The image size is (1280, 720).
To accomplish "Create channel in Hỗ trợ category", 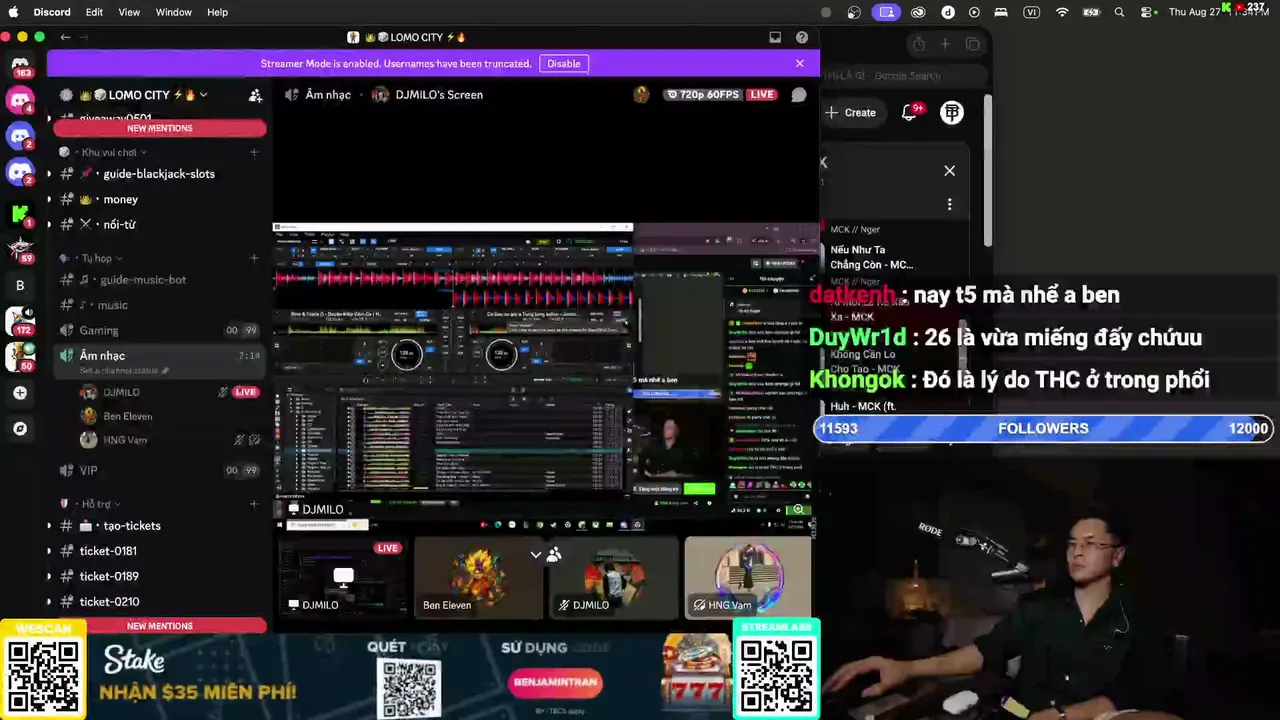I will (x=254, y=504).
